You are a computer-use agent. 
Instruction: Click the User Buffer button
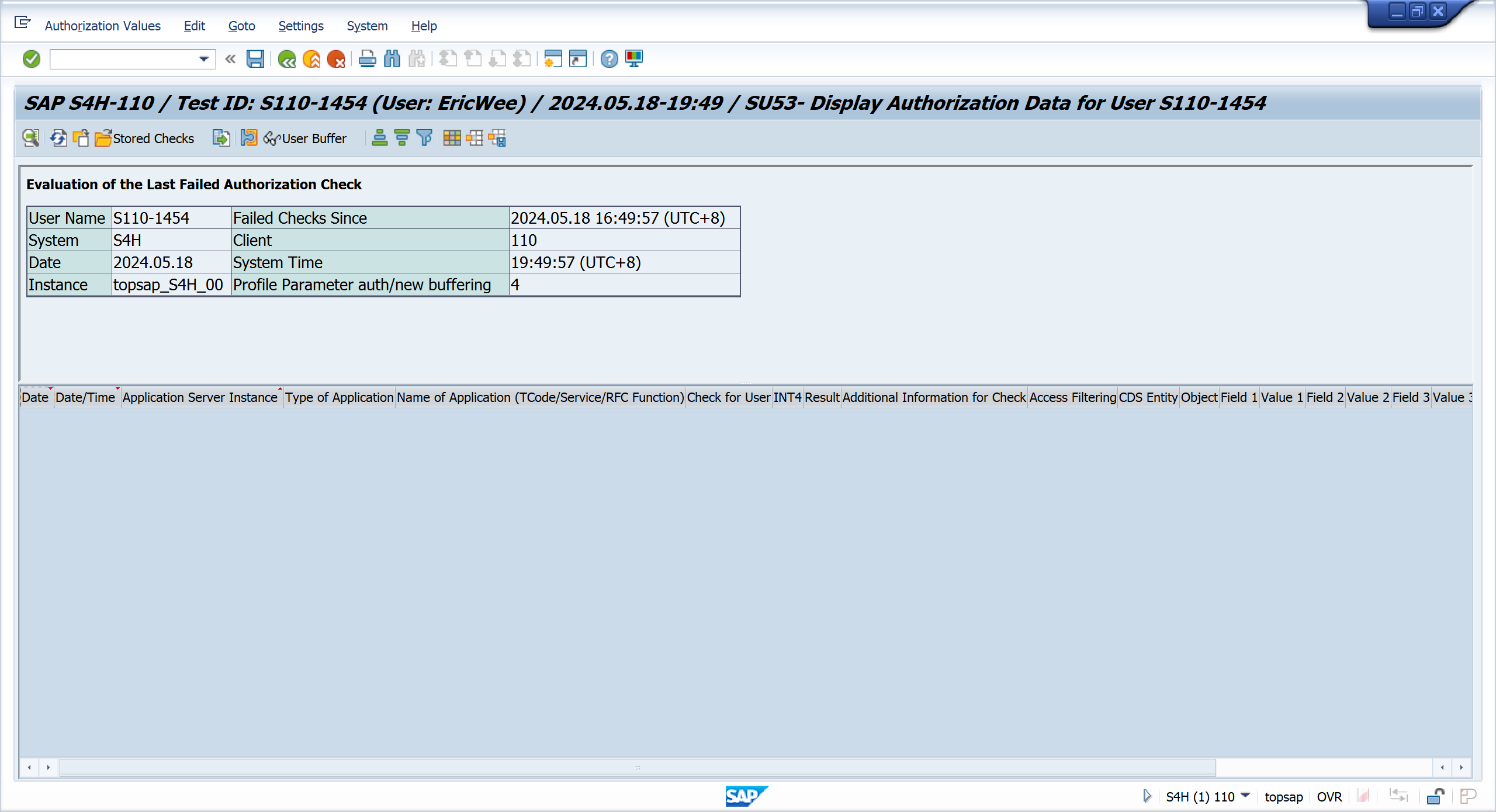click(x=306, y=138)
